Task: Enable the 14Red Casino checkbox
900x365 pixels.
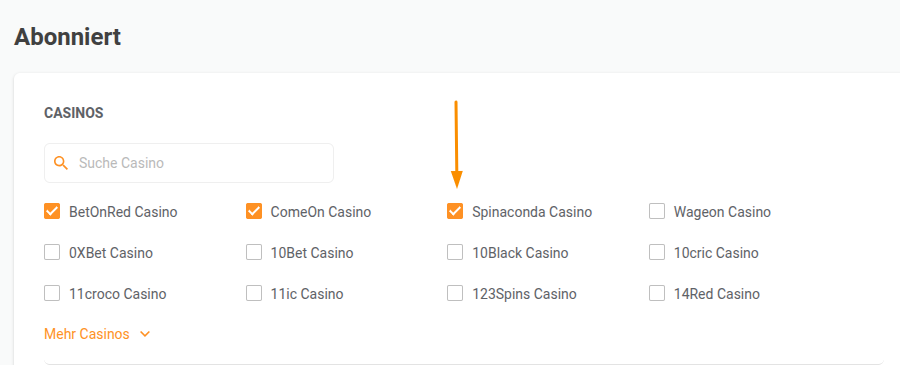Action: coord(657,294)
